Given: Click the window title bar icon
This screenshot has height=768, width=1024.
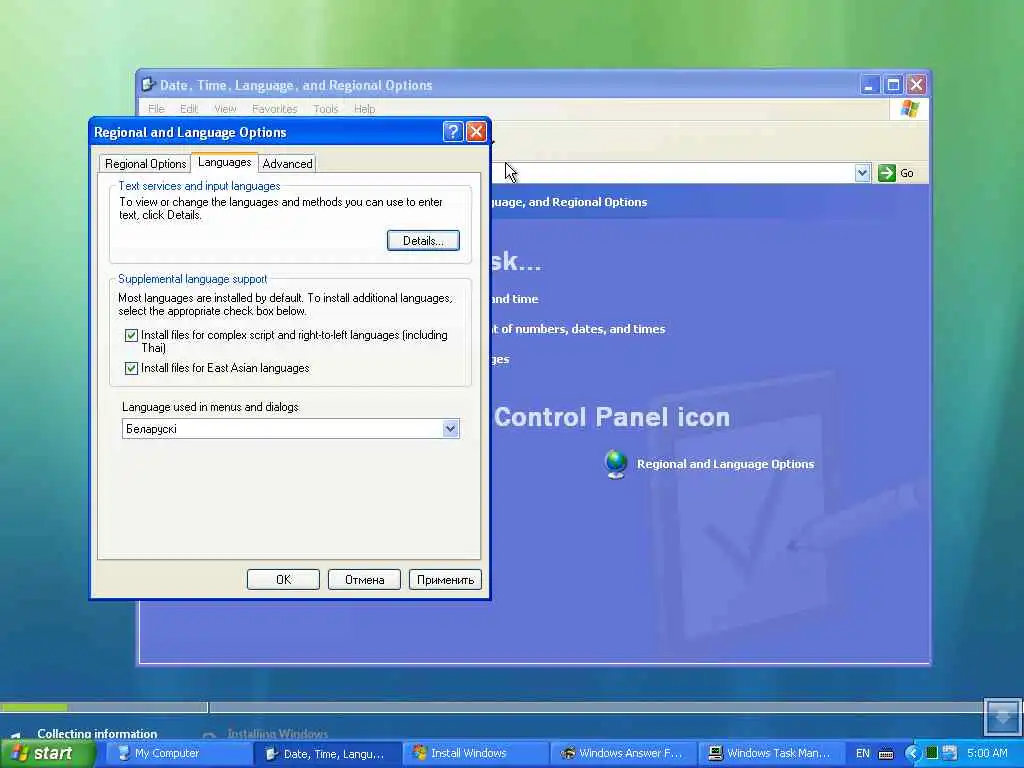Looking at the screenshot, I should coord(148,85).
